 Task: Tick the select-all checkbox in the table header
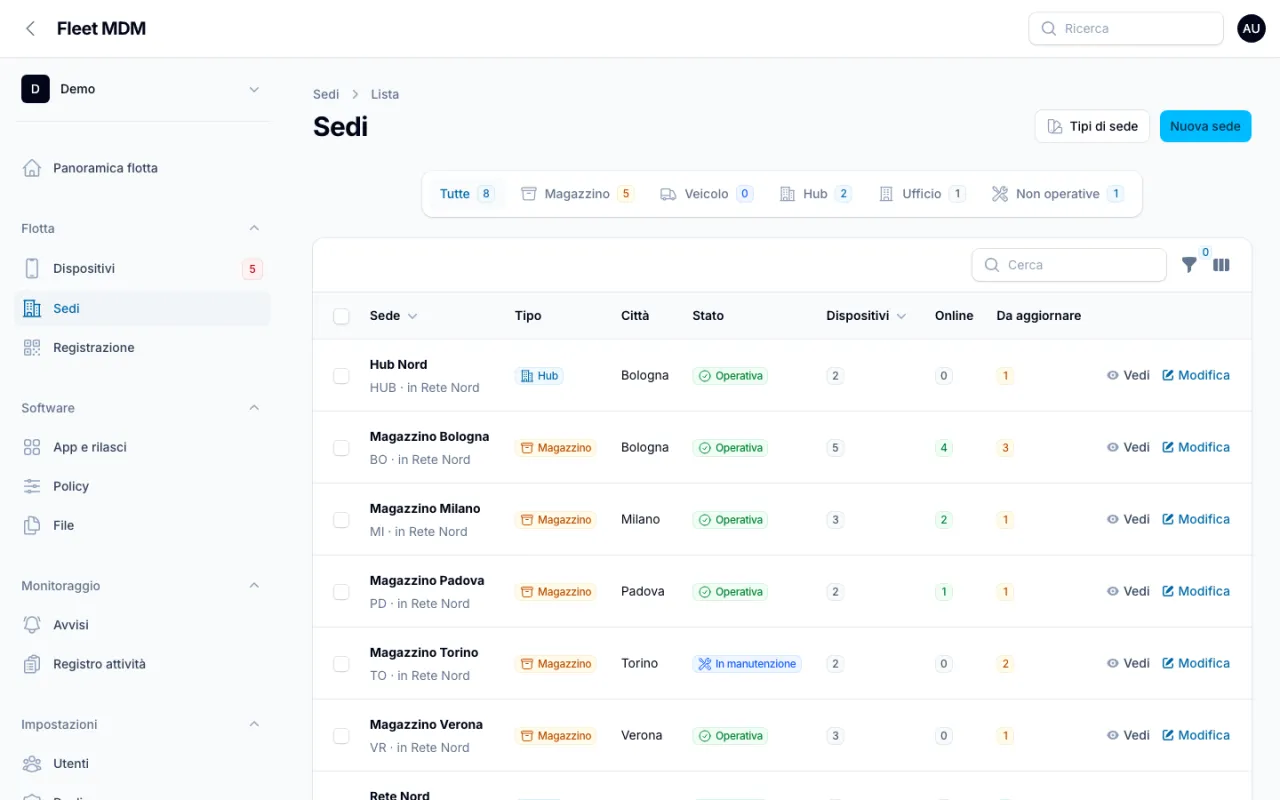341,316
